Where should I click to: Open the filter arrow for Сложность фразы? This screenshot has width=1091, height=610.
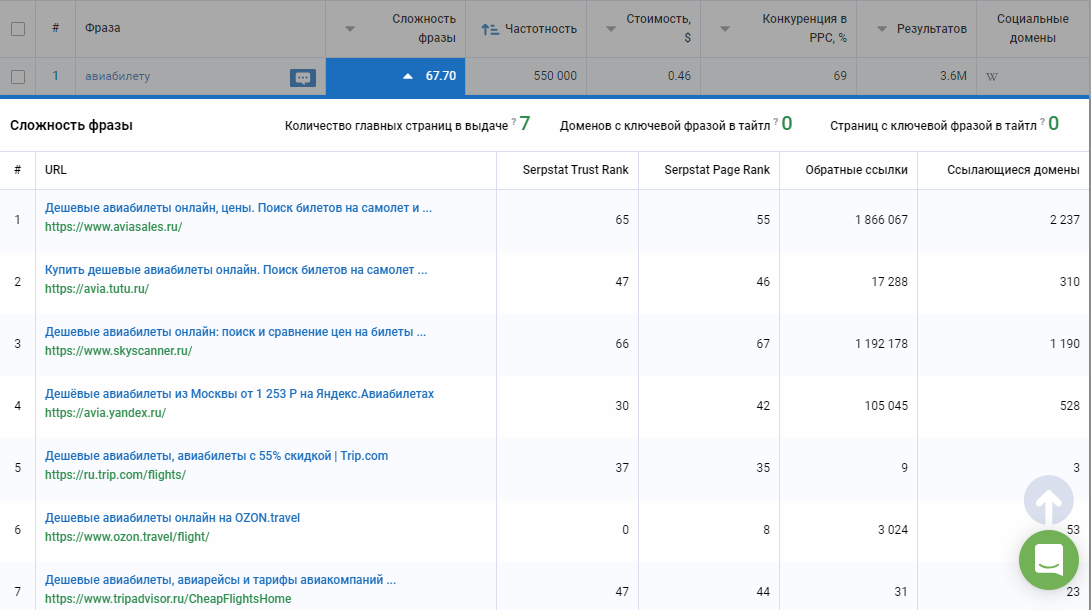click(x=350, y=29)
